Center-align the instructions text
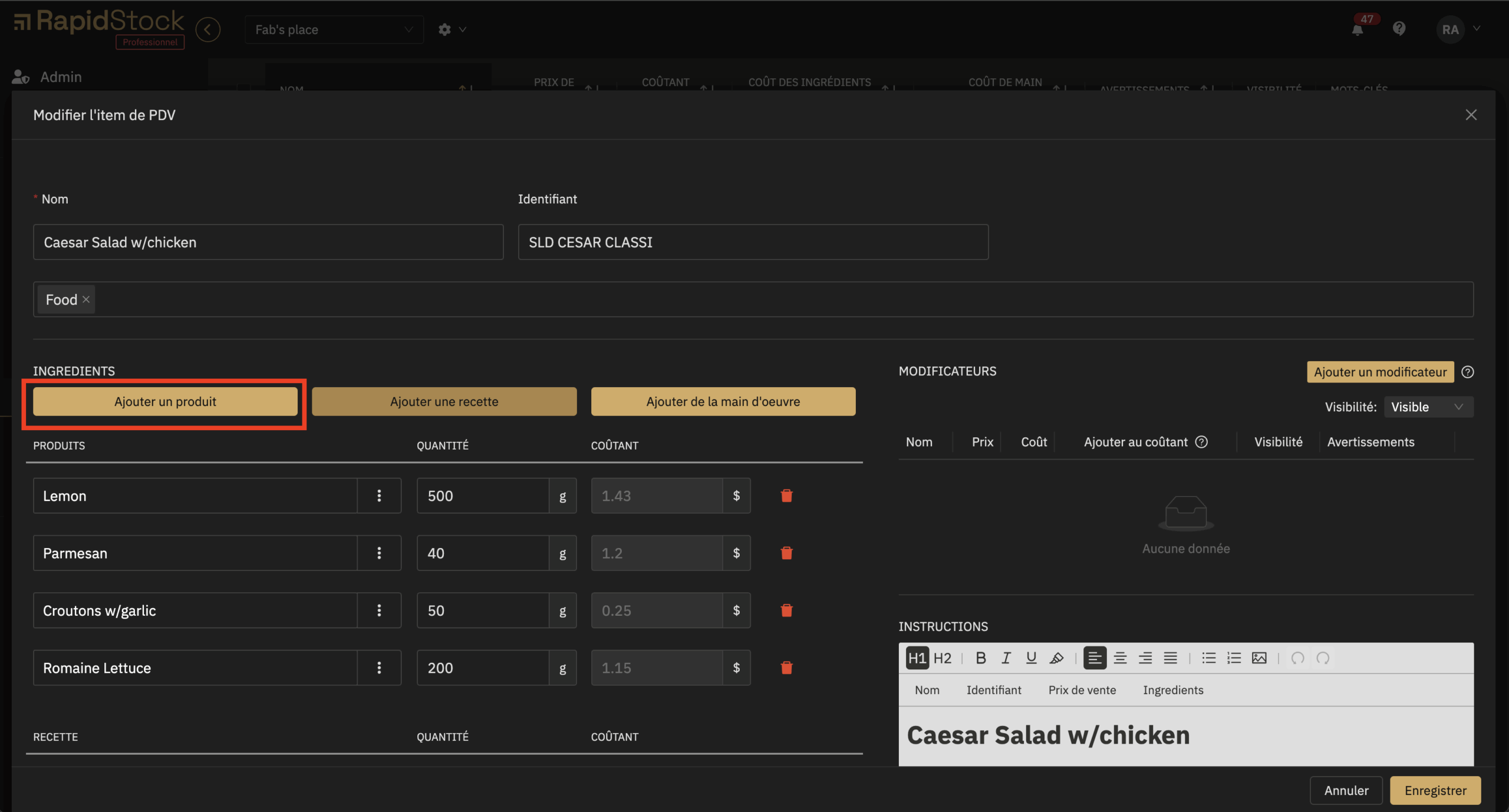This screenshot has height=812, width=1509. click(x=1120, y=658)
